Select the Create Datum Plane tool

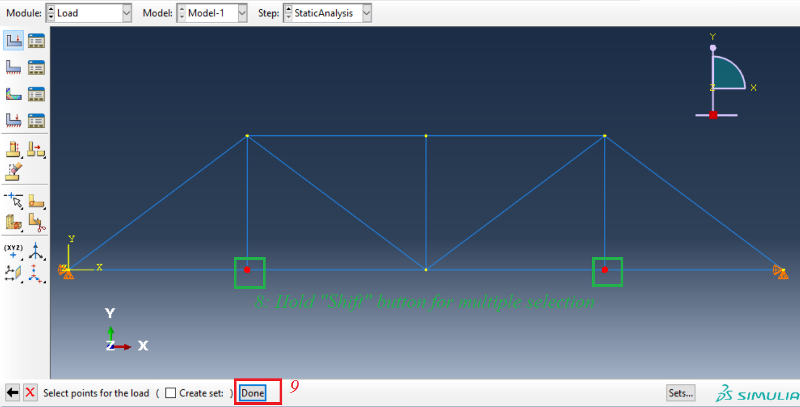pos(13,273)
